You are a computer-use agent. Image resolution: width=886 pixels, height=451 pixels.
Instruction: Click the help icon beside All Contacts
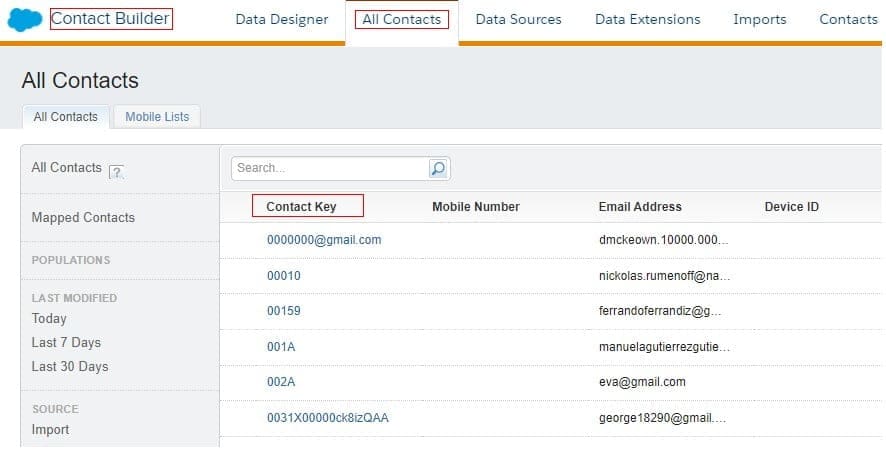pos(116,171)
